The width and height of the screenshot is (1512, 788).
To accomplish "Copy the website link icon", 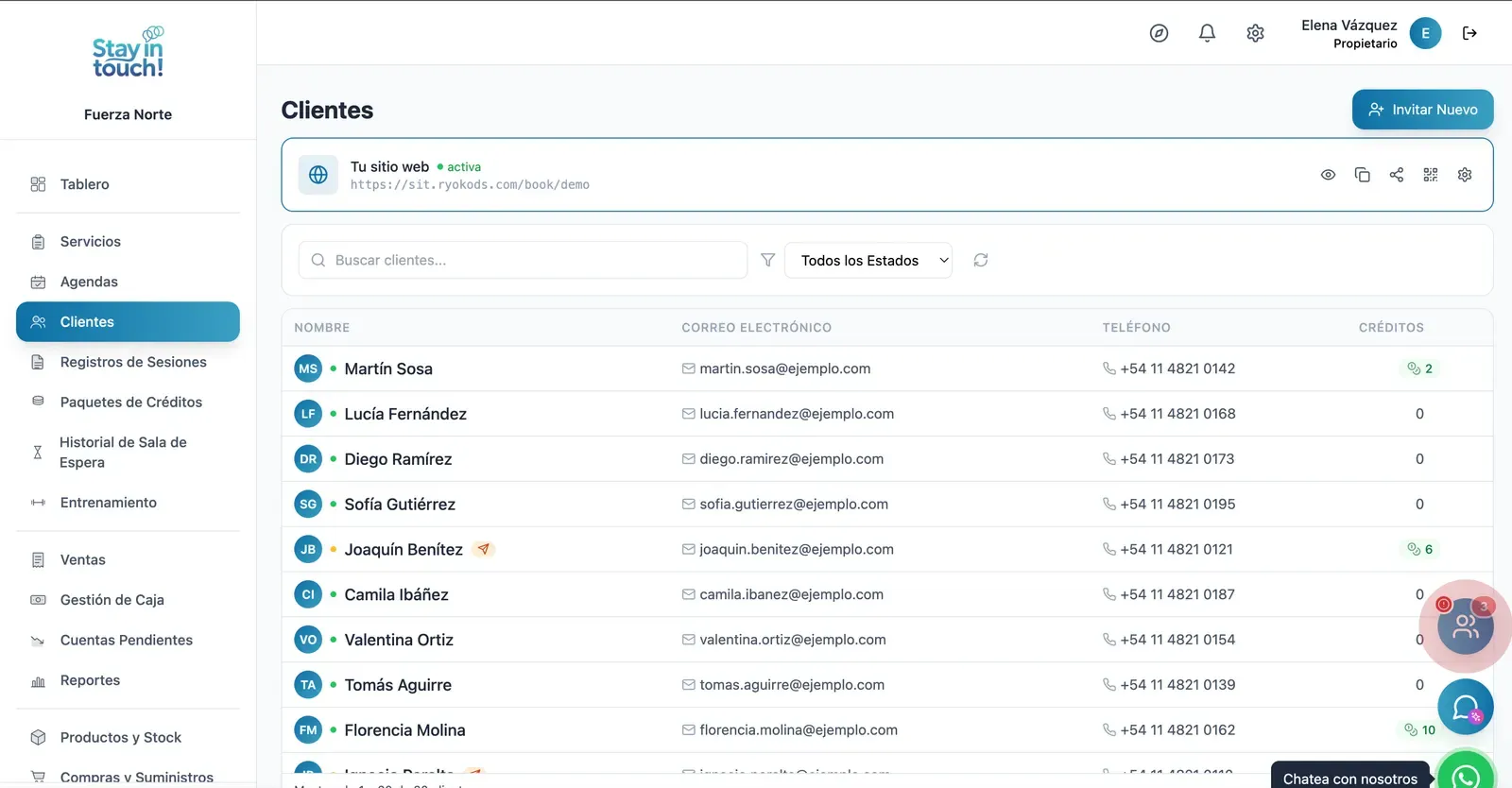I will (x=1362, y=175).
